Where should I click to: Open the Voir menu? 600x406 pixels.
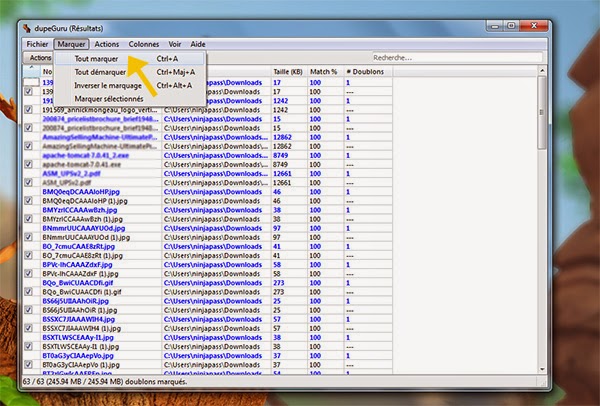click(175, 45)
